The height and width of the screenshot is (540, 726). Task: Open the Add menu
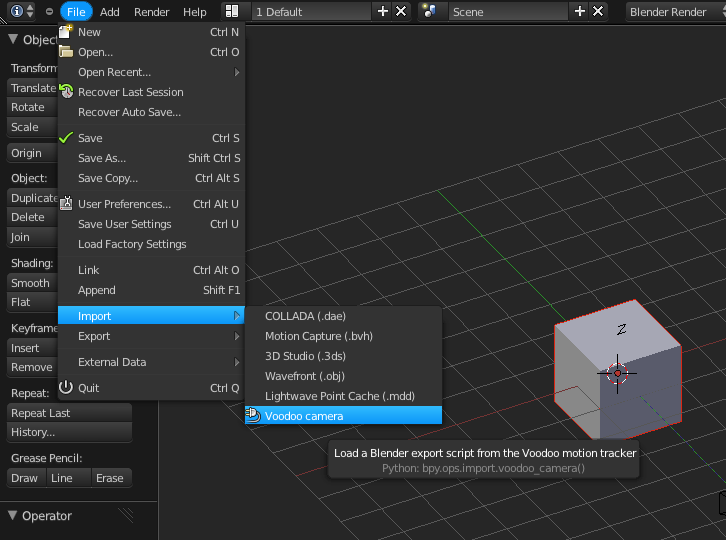click(x=110, y=12)
